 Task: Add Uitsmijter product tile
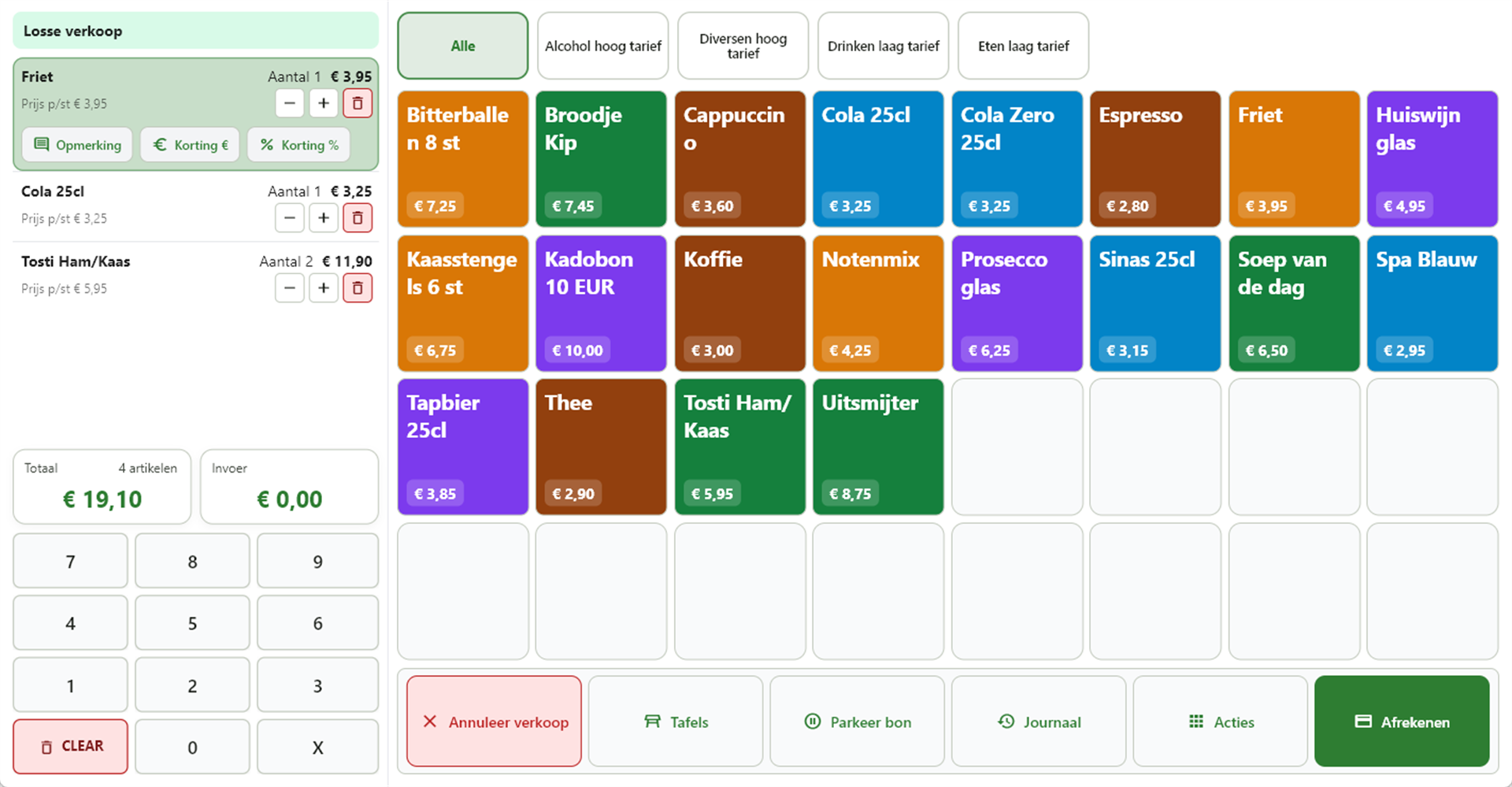(879, 447)
